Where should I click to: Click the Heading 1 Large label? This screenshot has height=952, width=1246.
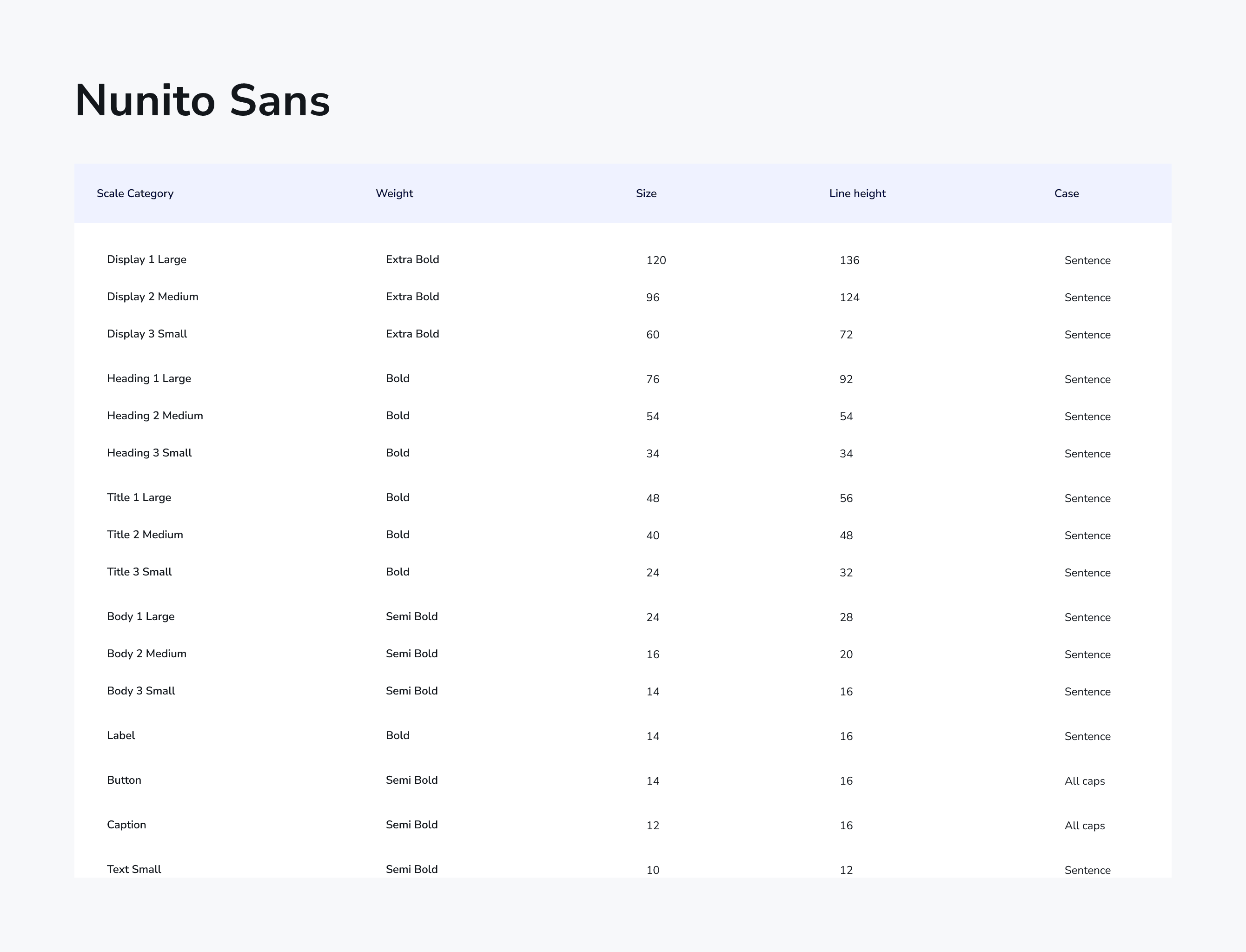pyautogui.click(x=148, y=378)
